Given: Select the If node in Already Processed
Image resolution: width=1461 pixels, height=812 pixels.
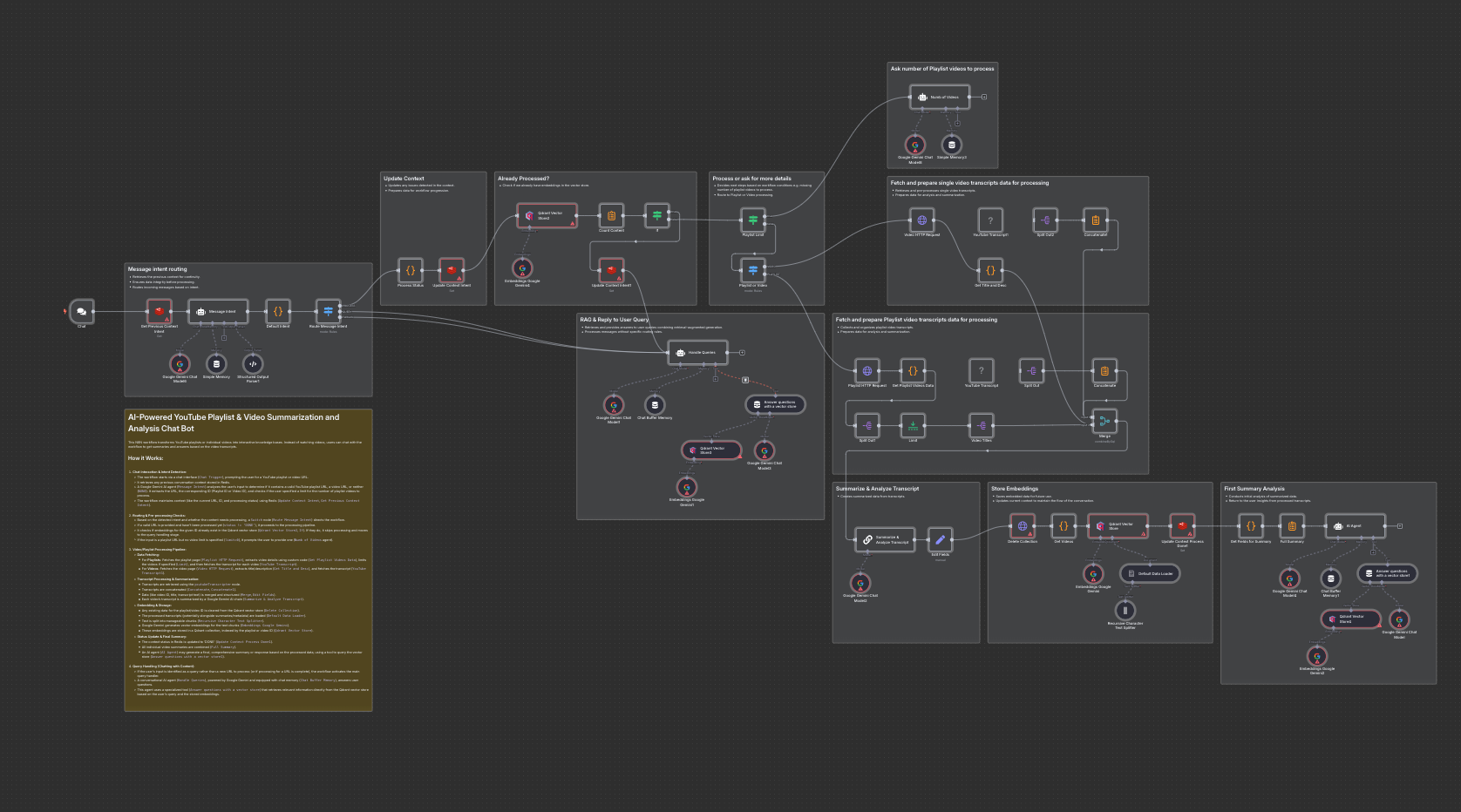Looking at the screenshot, I should tap(657, 215).
